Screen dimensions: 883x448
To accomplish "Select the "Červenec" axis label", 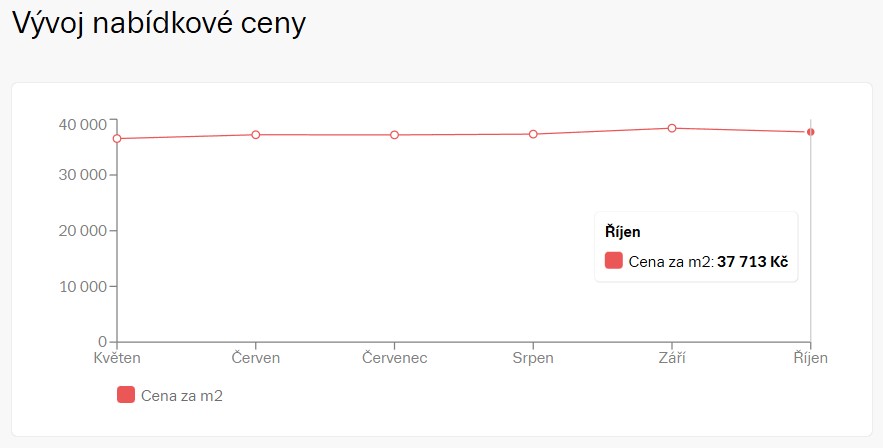I will [x=395, y=358].
